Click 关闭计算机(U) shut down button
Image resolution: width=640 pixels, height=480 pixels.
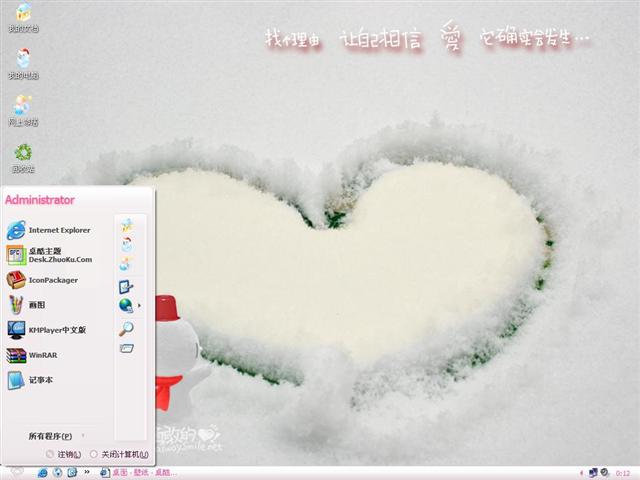pos(119,454)
